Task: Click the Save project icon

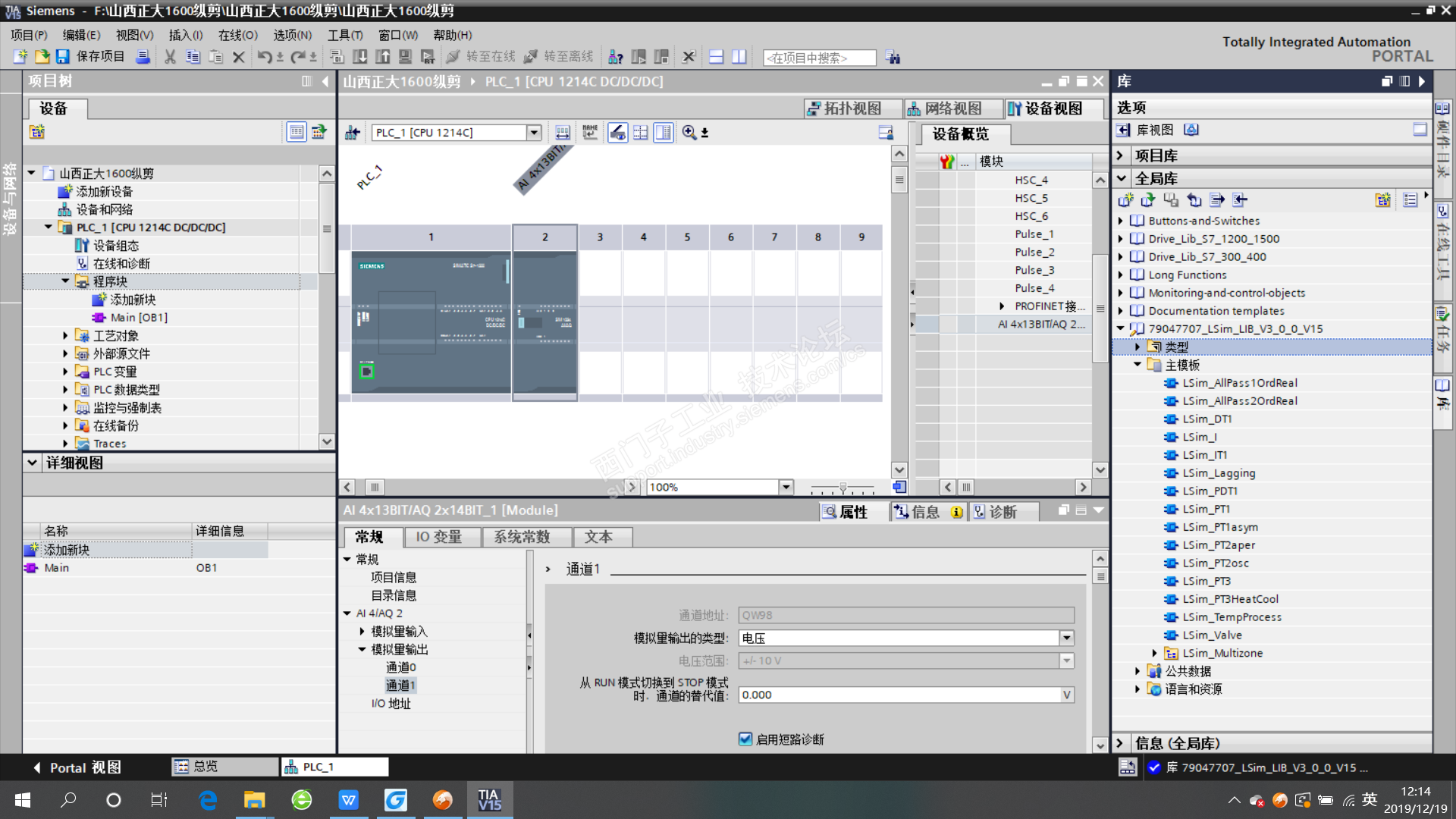Action: 63,57
